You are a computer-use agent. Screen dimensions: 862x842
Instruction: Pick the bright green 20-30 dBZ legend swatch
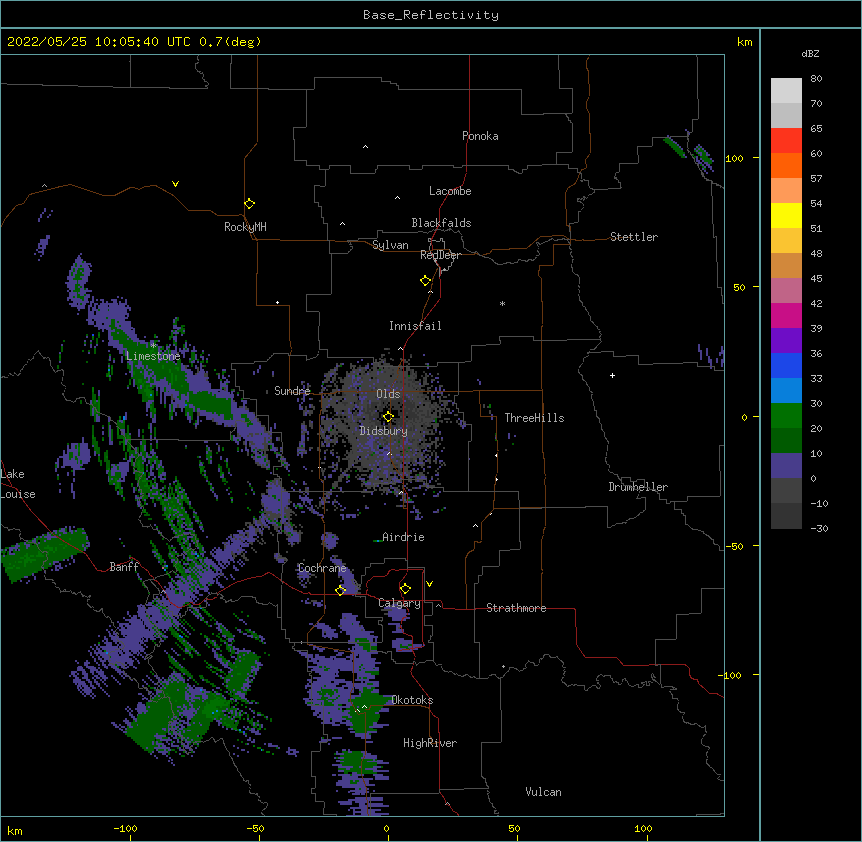click(x=786, y=416)
